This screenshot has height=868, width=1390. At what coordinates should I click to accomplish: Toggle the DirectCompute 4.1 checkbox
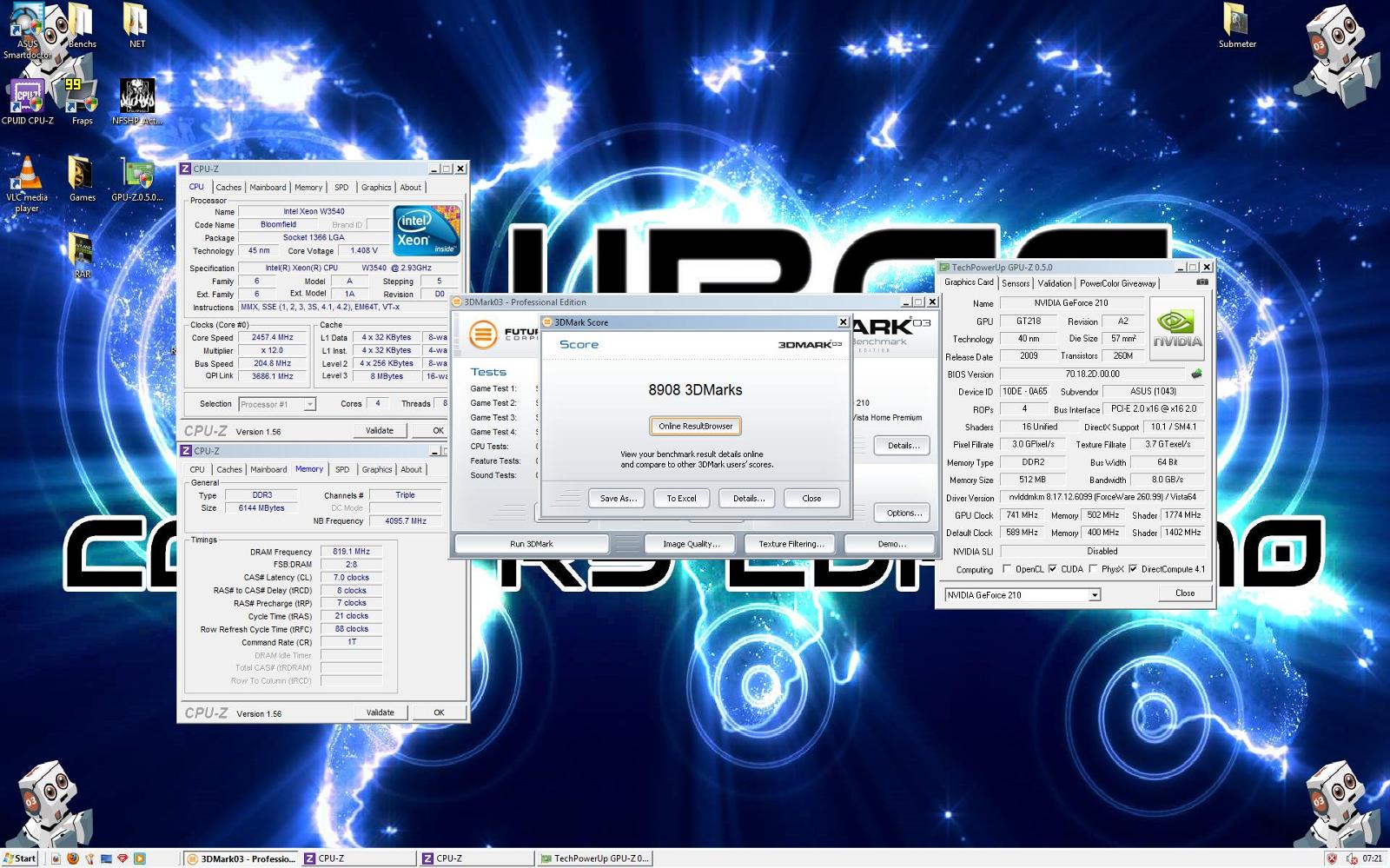1133,569
